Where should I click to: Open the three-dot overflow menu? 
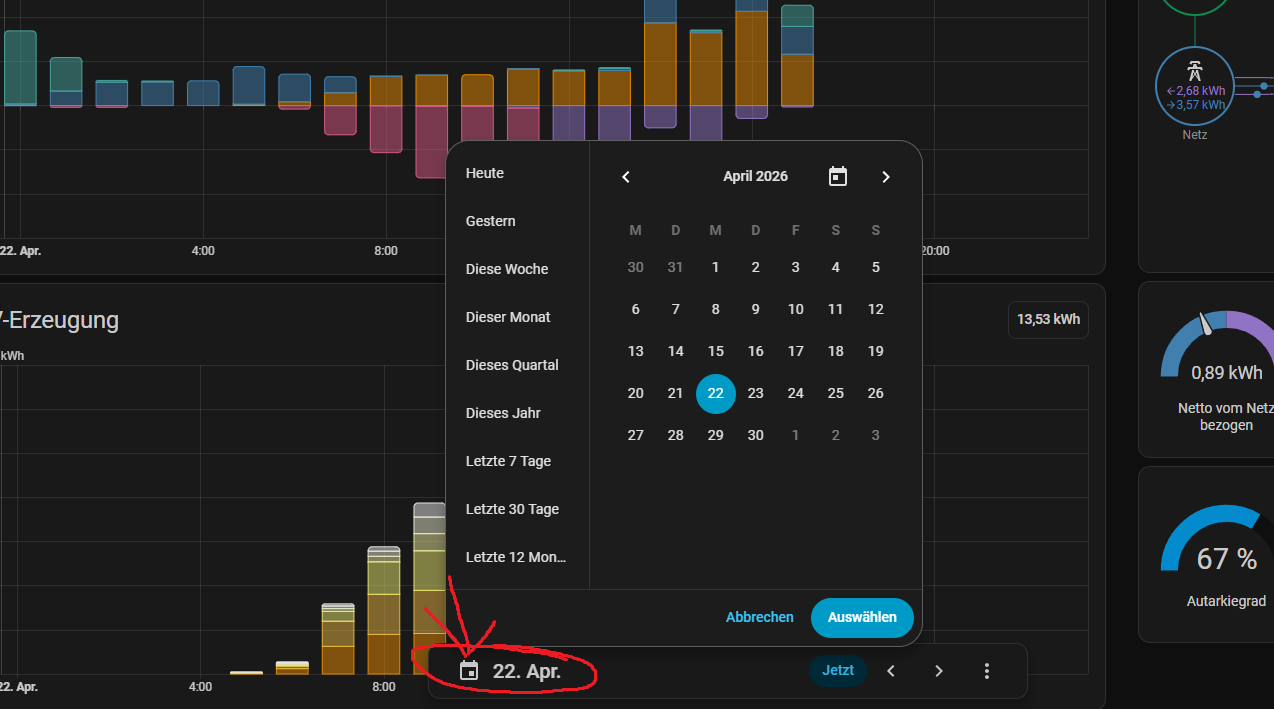[x=986, y=671]
